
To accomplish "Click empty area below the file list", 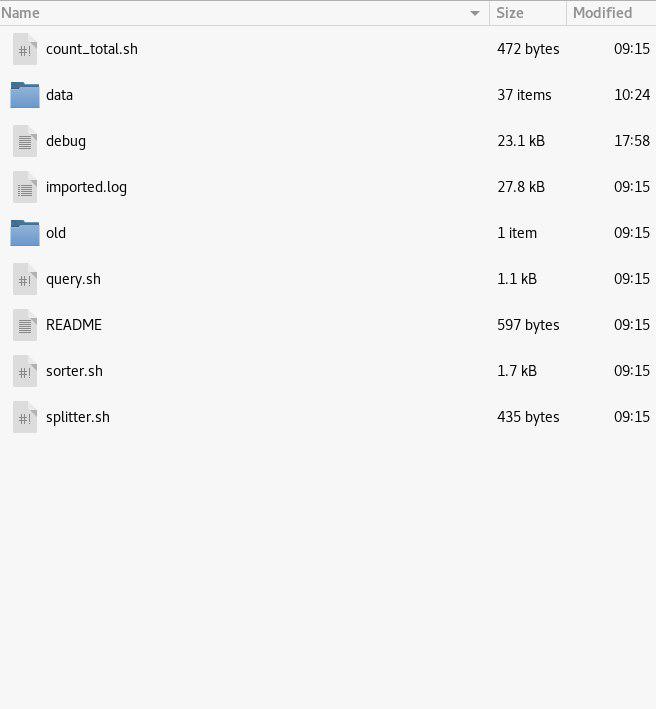I will point(328,570).
